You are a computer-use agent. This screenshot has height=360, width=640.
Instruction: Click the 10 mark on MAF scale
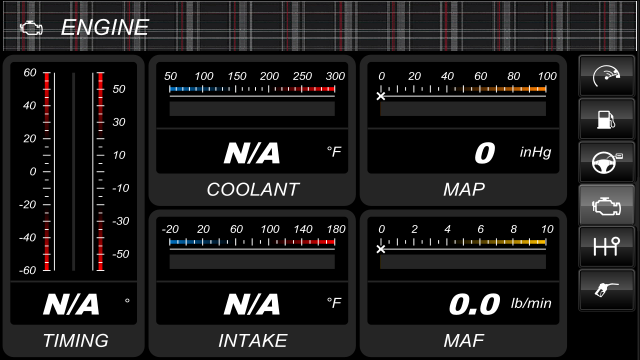tap(547, 229)
